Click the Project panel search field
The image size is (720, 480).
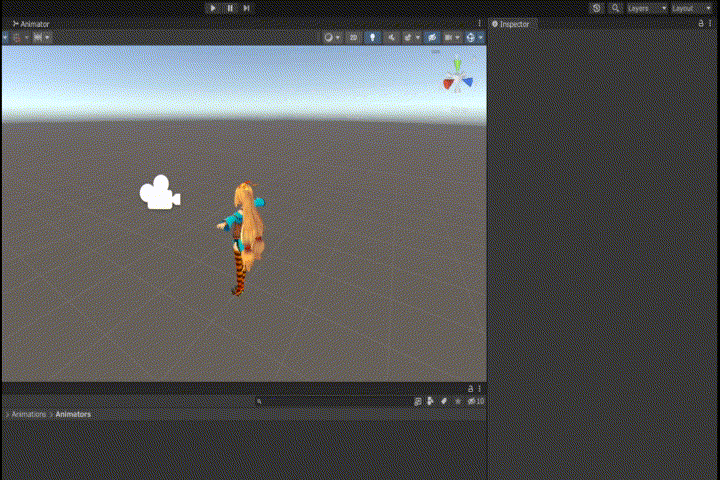click(x=334, y=401)
